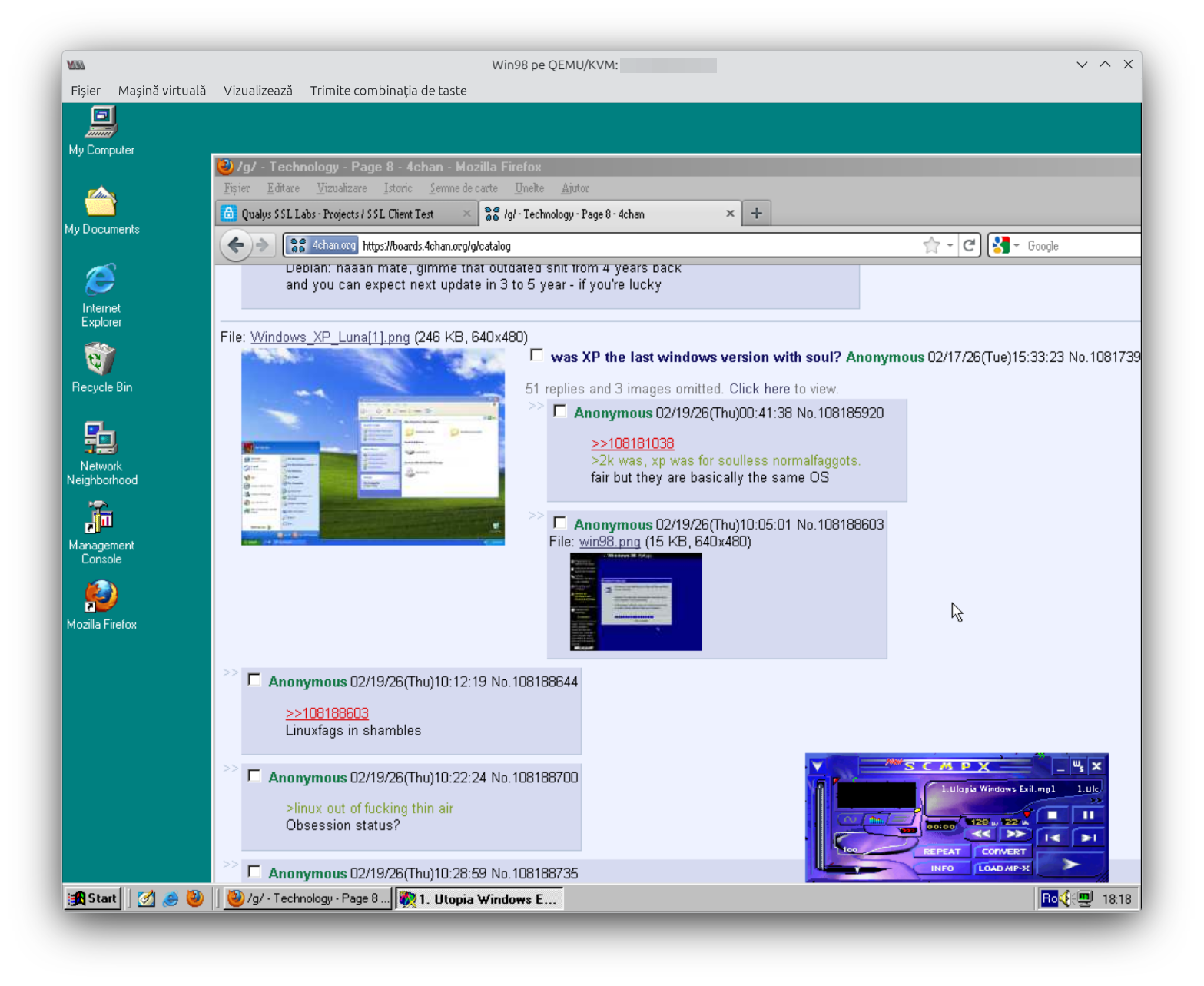Pause the track in SCMPX
This screenshot has height=986, width=1204.
pyautogui.click(x=1088, y=815)
